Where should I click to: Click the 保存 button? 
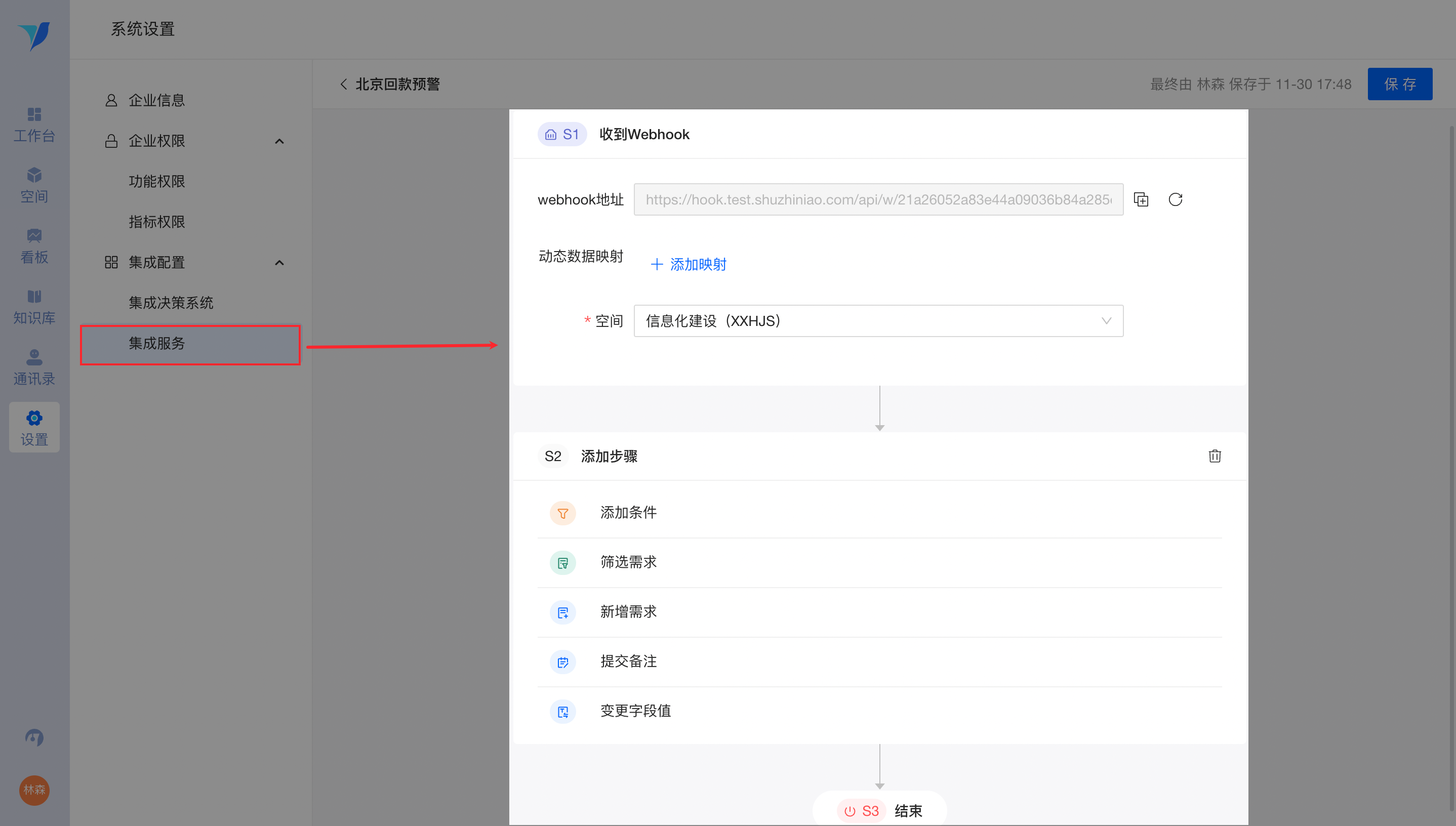pos(1399,85)
